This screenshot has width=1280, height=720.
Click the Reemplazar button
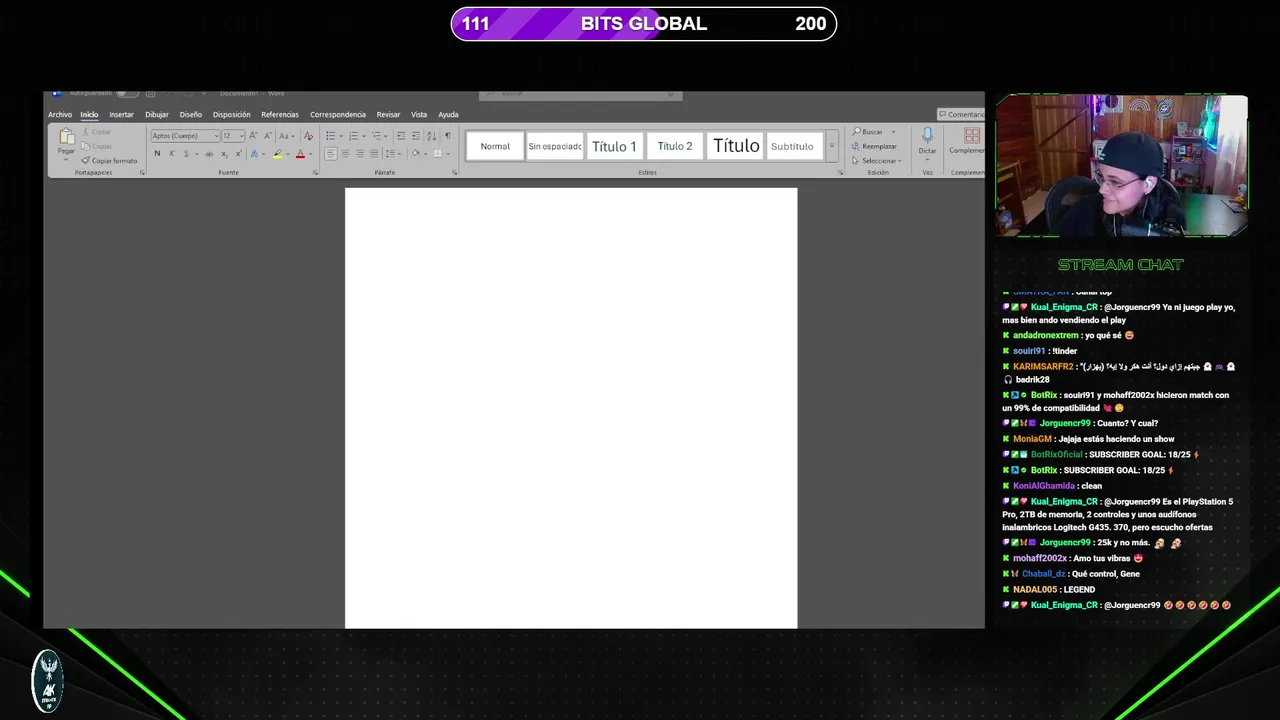875,147
